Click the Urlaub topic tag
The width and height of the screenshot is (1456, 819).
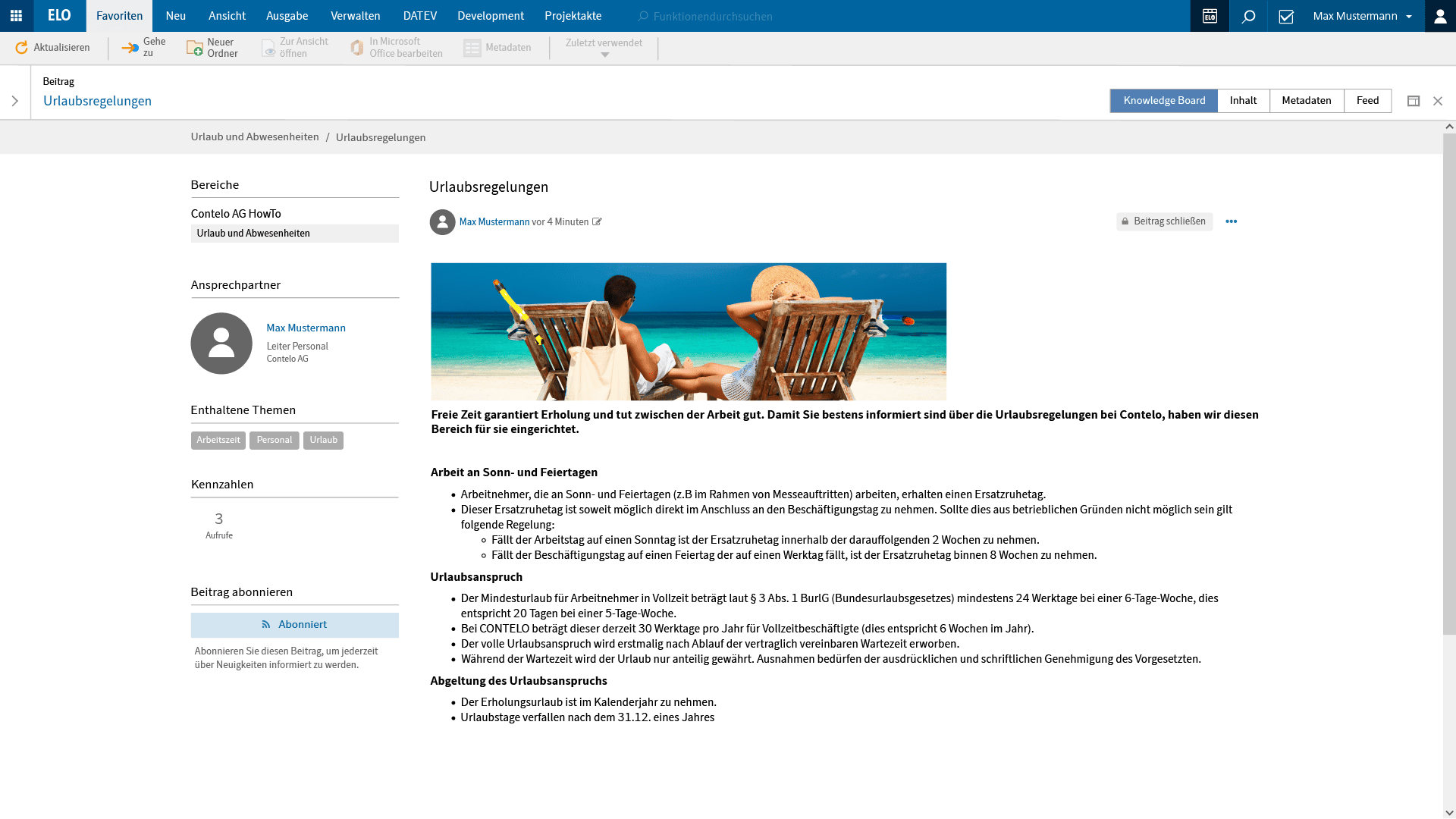[323, 441]
